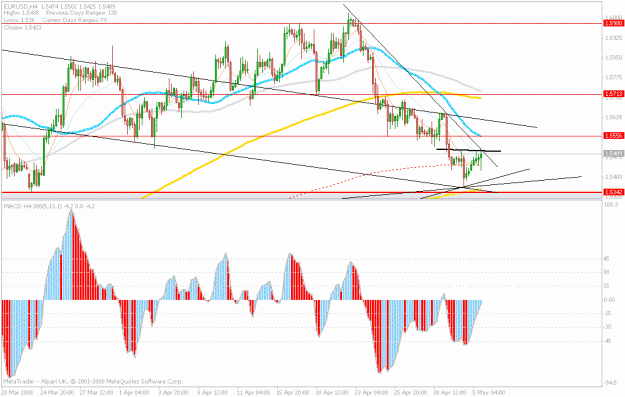Image resolution: width=625 pixels, height=397 pixels.
Task: Click the 1.5400 price scale label
Action: tap(613, 177)
